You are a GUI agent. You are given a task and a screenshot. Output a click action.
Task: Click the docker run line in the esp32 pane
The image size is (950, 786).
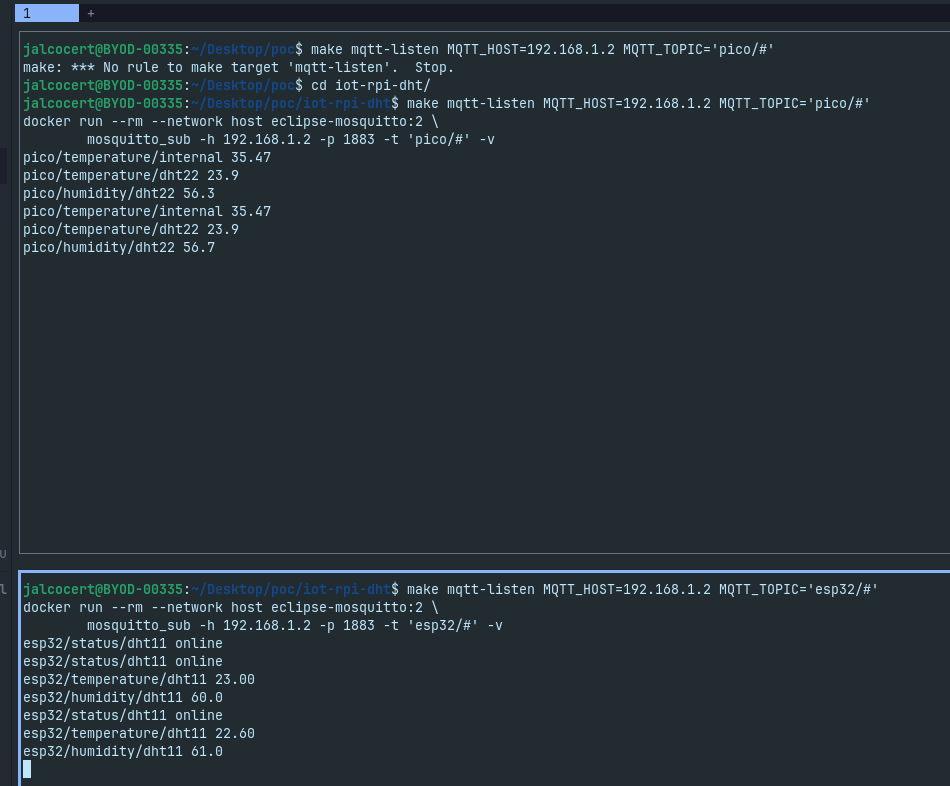(231, 607)
